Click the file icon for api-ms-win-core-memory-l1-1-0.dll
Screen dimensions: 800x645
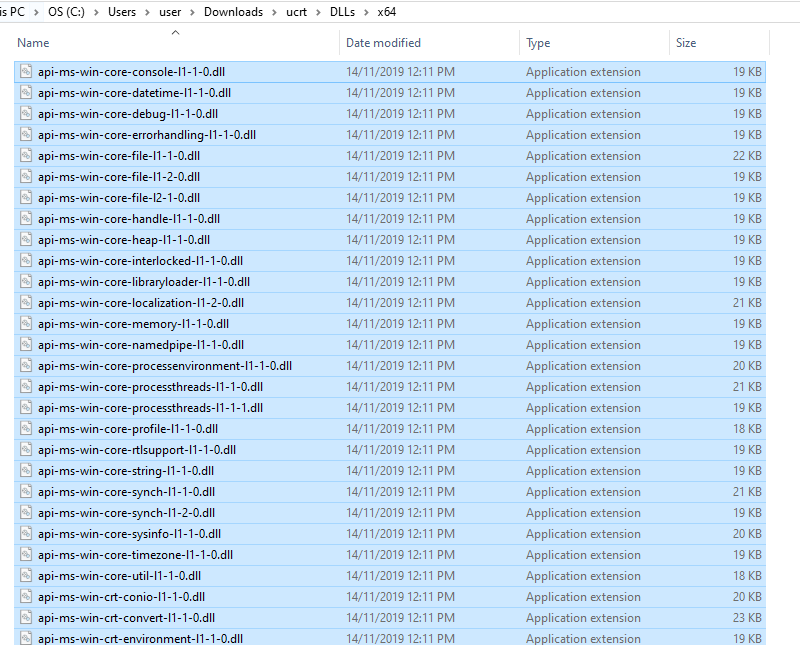26,324
